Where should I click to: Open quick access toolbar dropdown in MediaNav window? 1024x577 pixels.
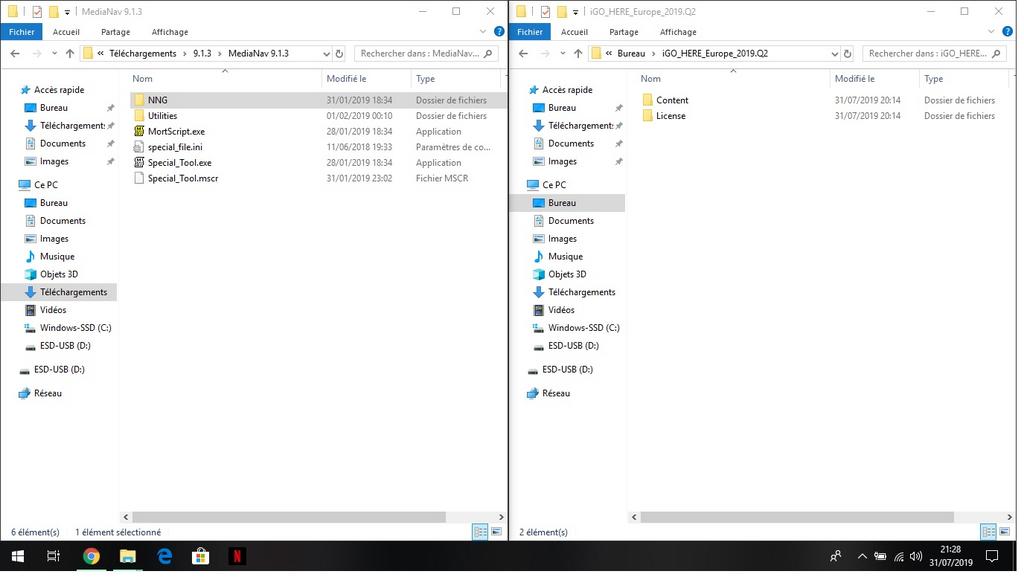[x=67, y=12]
